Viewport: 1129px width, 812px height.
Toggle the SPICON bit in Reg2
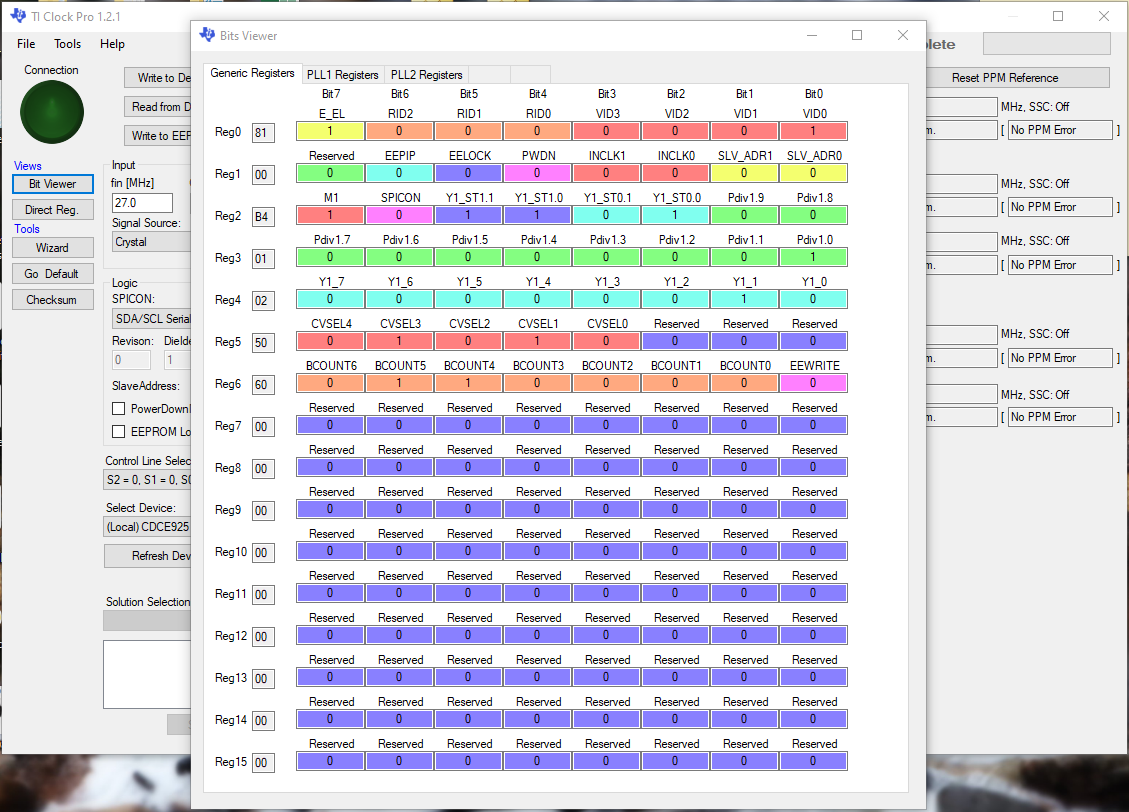(399, 215)
